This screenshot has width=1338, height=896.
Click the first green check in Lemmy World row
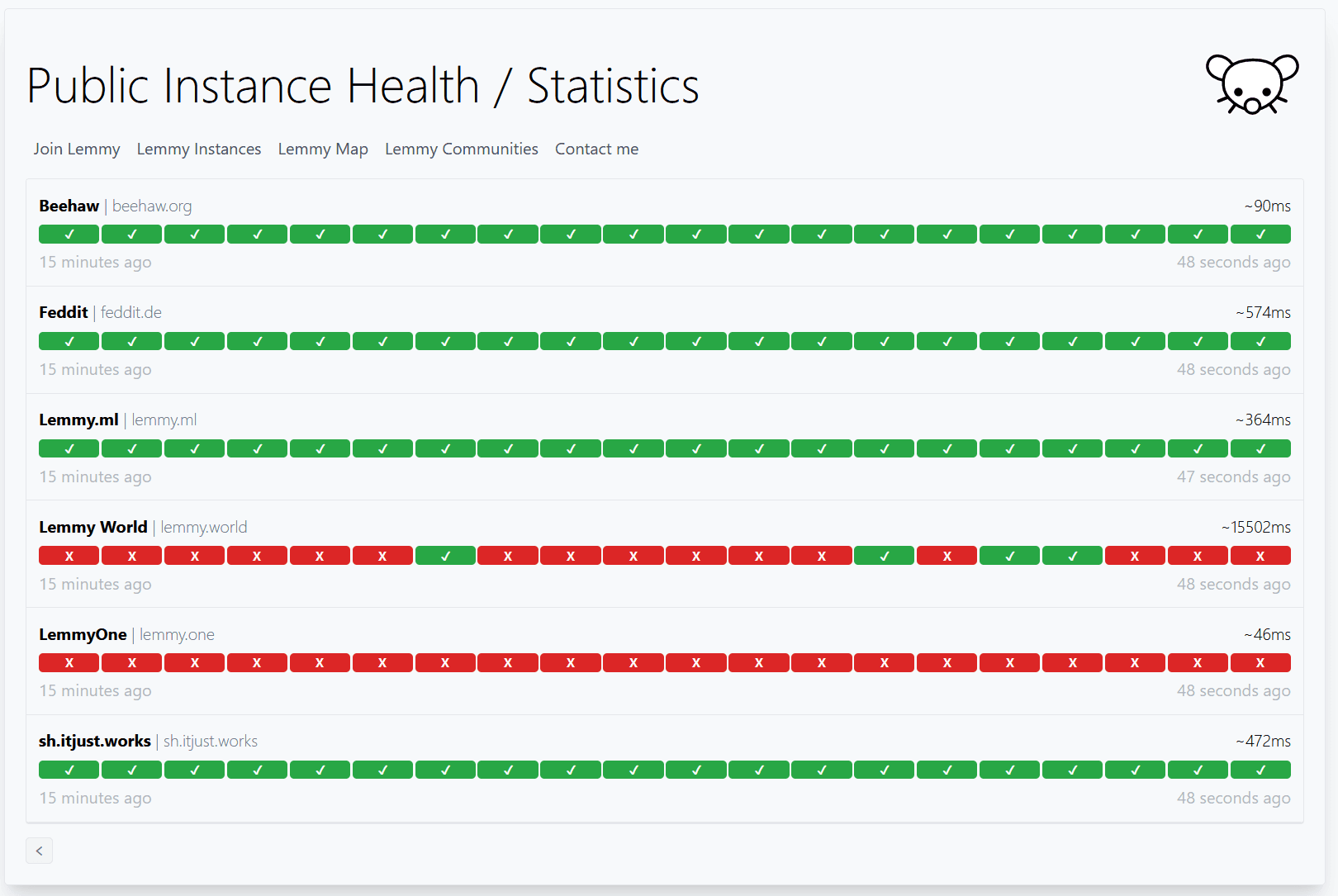coord(445,556)
